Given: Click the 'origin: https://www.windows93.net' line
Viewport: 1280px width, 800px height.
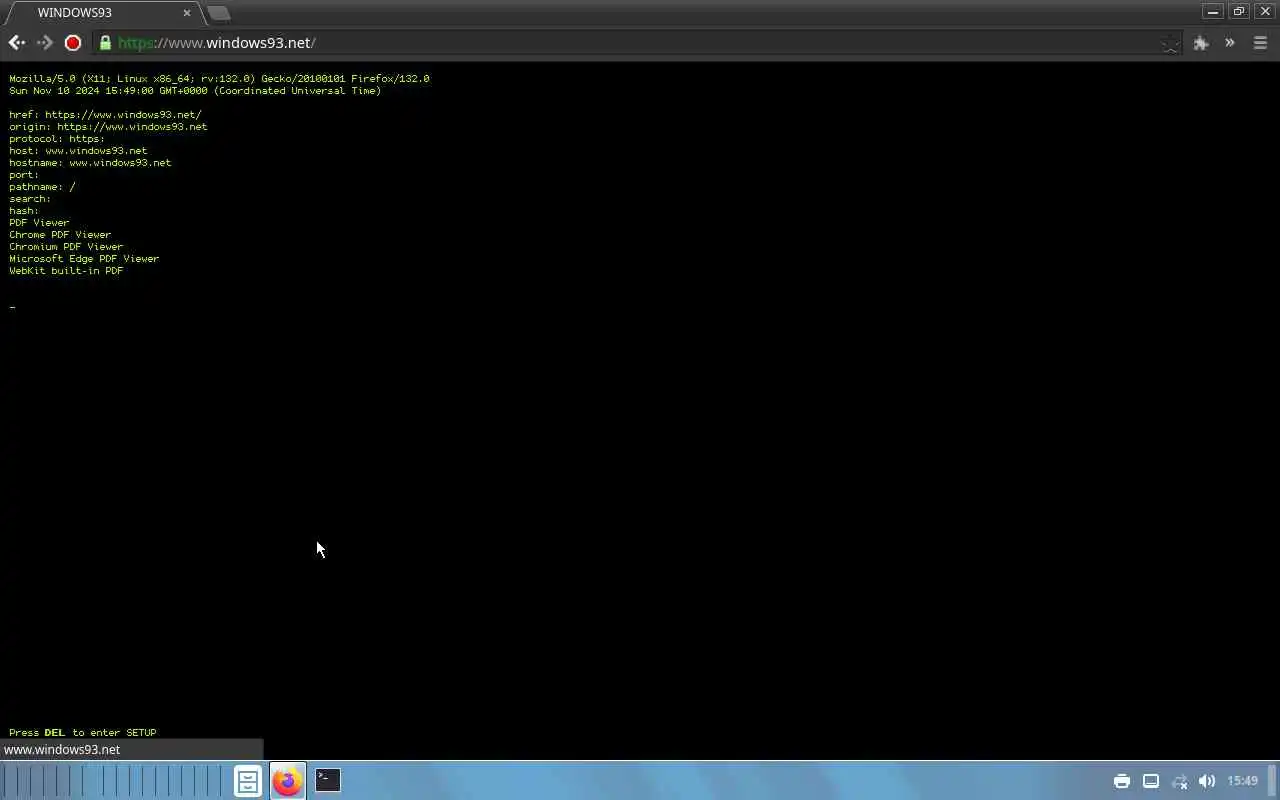Looking at the screenshot, I should pyautogui.click(x=108, y=127).
